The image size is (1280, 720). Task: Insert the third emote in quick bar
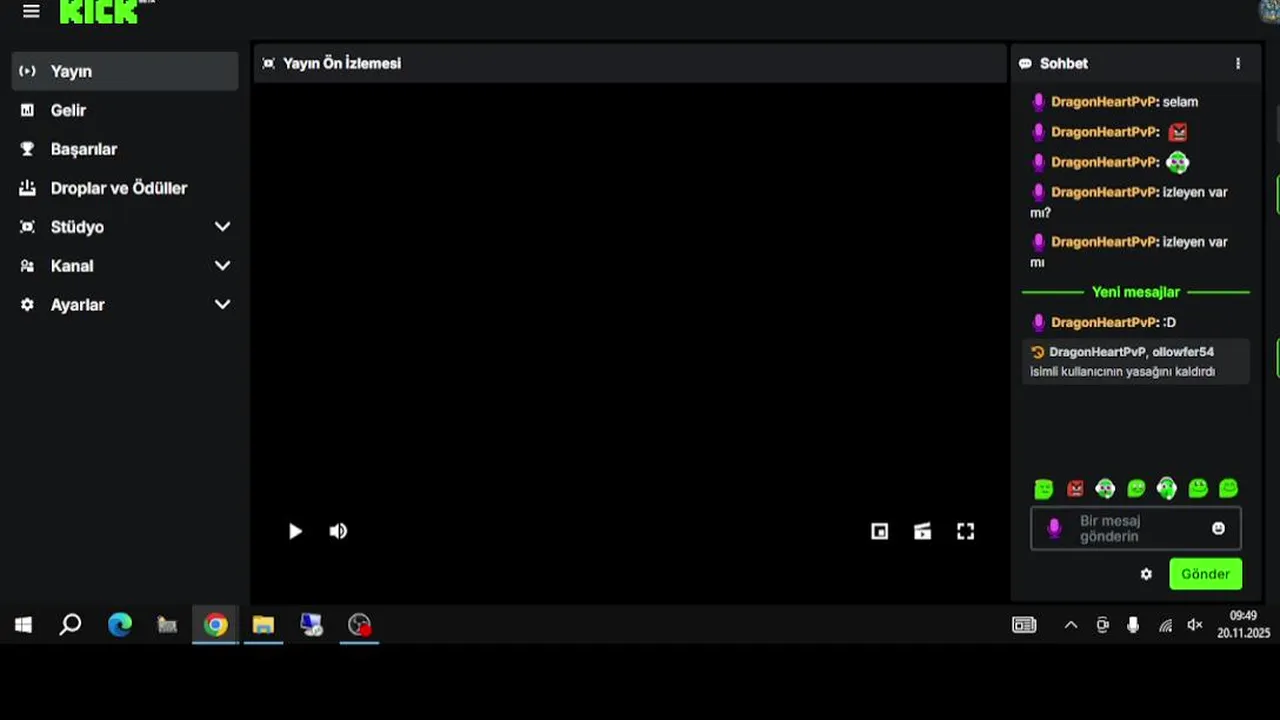(1105, 488)
